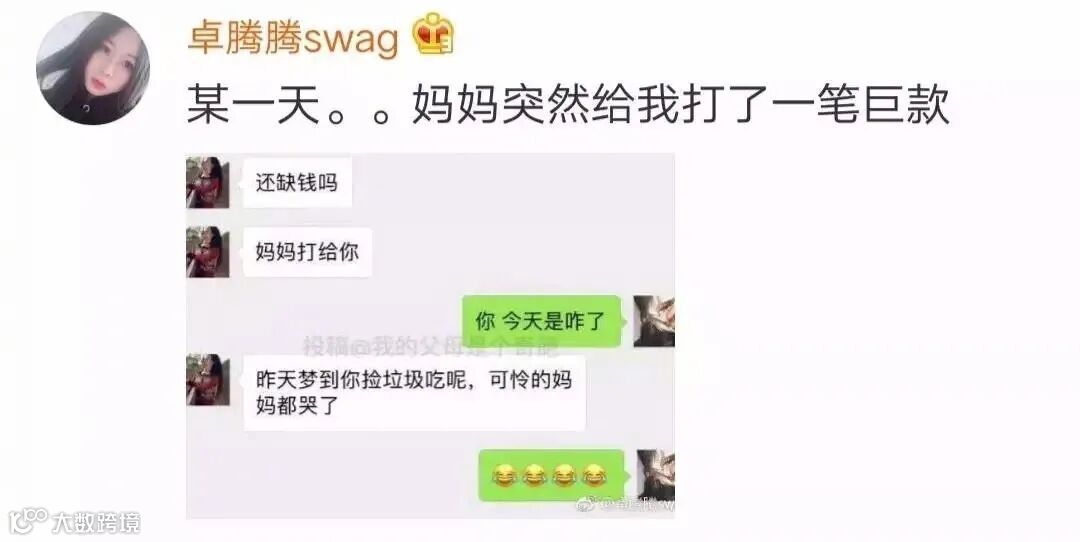The image size is (1080, 542).
Task: Open the poster's round profile avatar
Action: (92, 68)
